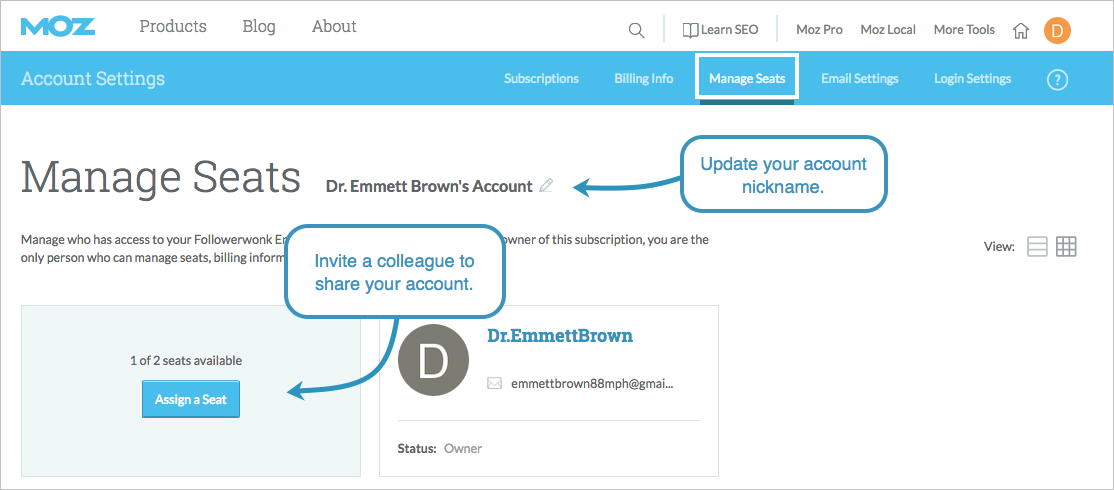Viewport: 1114px width, 490px height.
Task: Click the Moz logo
Action: 58,27
